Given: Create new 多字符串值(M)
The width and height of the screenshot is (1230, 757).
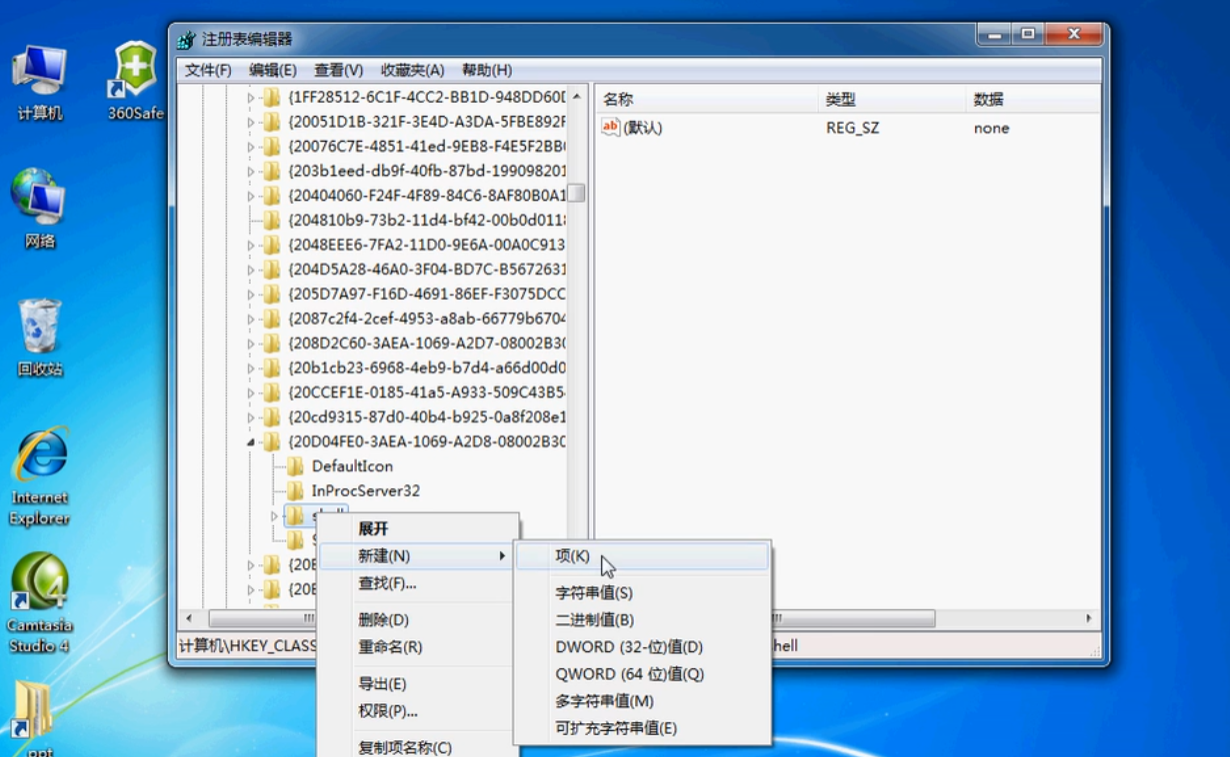Looking at the screenshot, I should pyautogui.click(x=643, y=701).
